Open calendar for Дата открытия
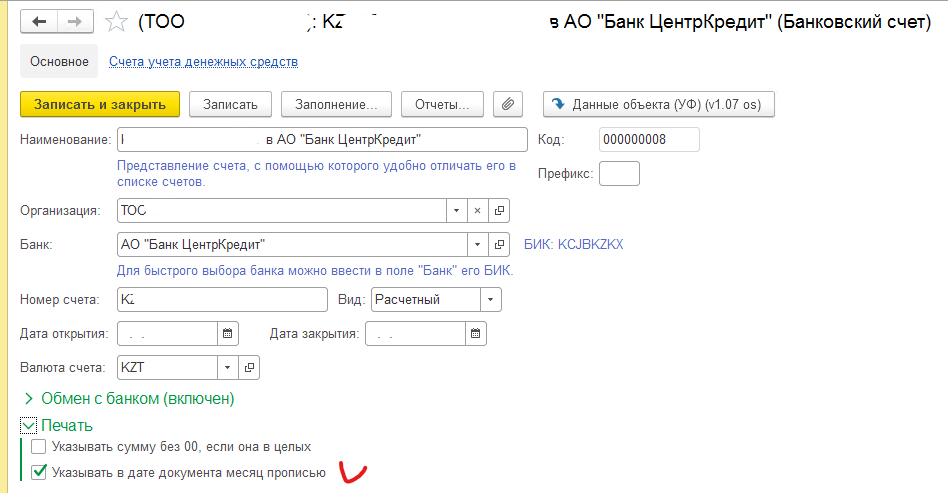This screenshot has height=493, width=948. click(x=228, y=333)
